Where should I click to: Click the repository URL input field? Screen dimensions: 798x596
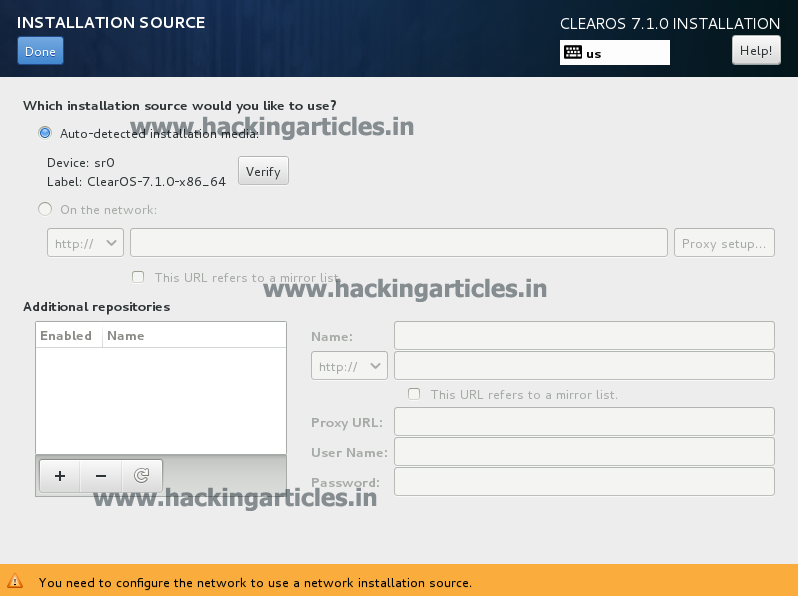pyautogui.click(x=584, y=365)
